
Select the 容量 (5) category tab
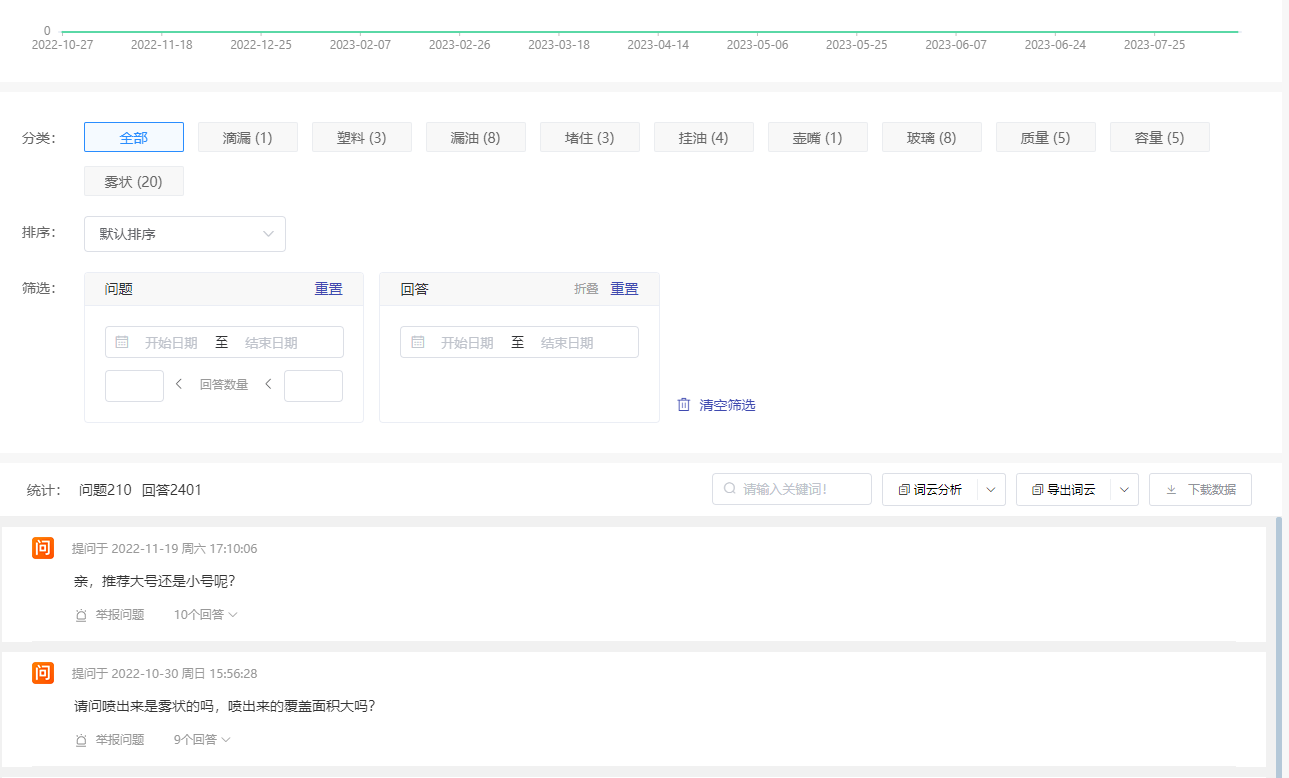pyautogui.click(x=1159, y=137)
